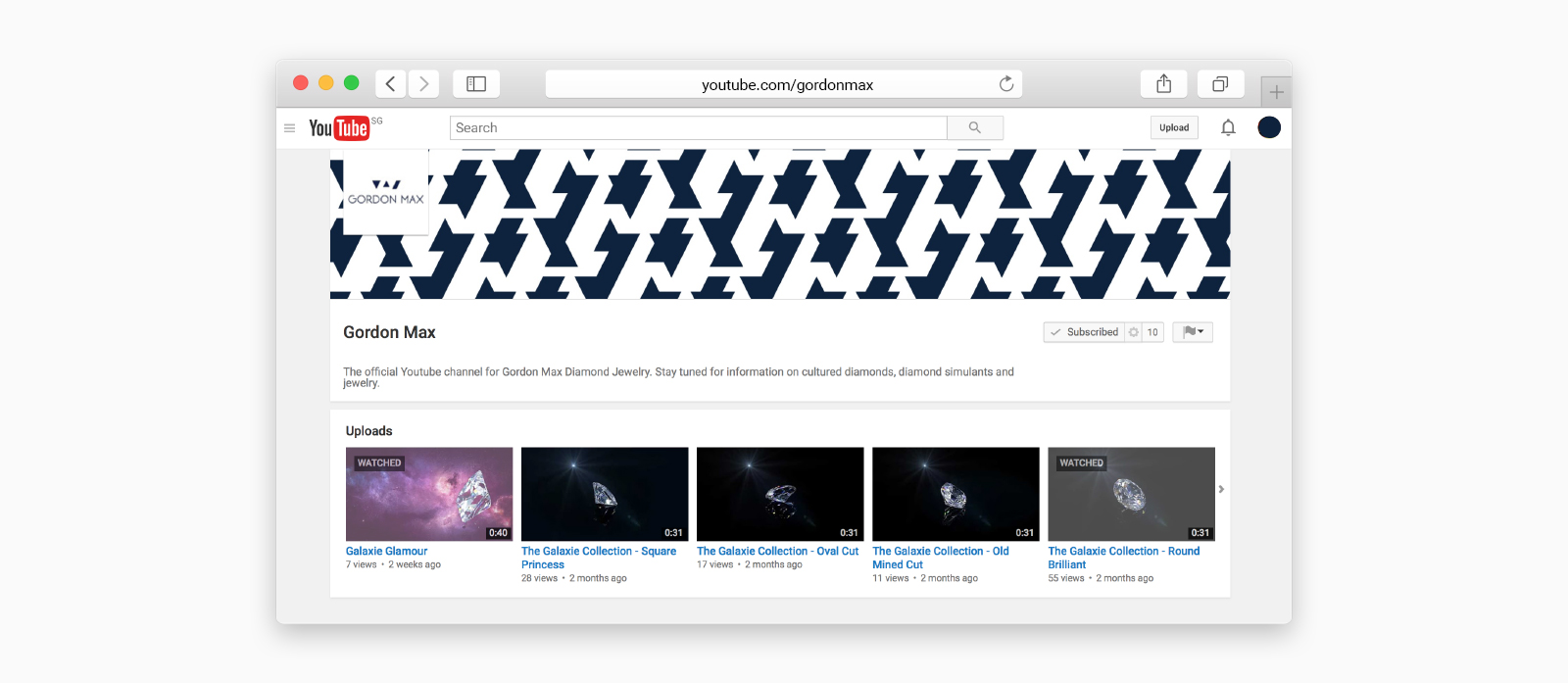Open the Galaxie Glamour title link
Viewport: 1568px width, 683px height.
pyautogui.click(x=386, y=551)
